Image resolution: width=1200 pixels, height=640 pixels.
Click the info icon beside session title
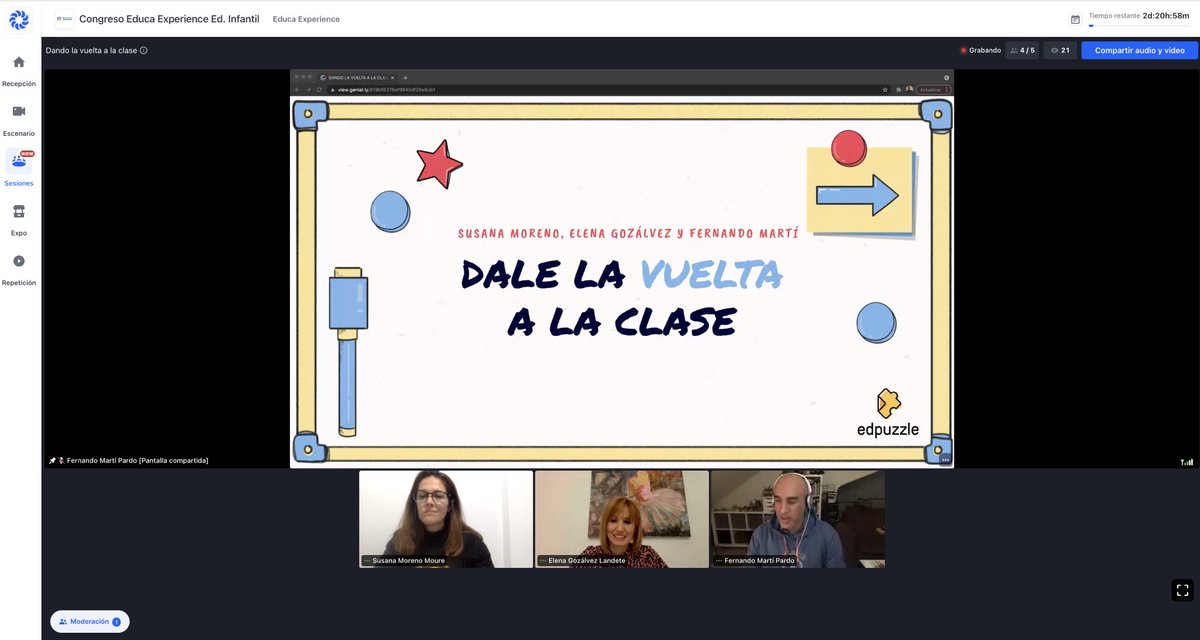coord(144,50)
